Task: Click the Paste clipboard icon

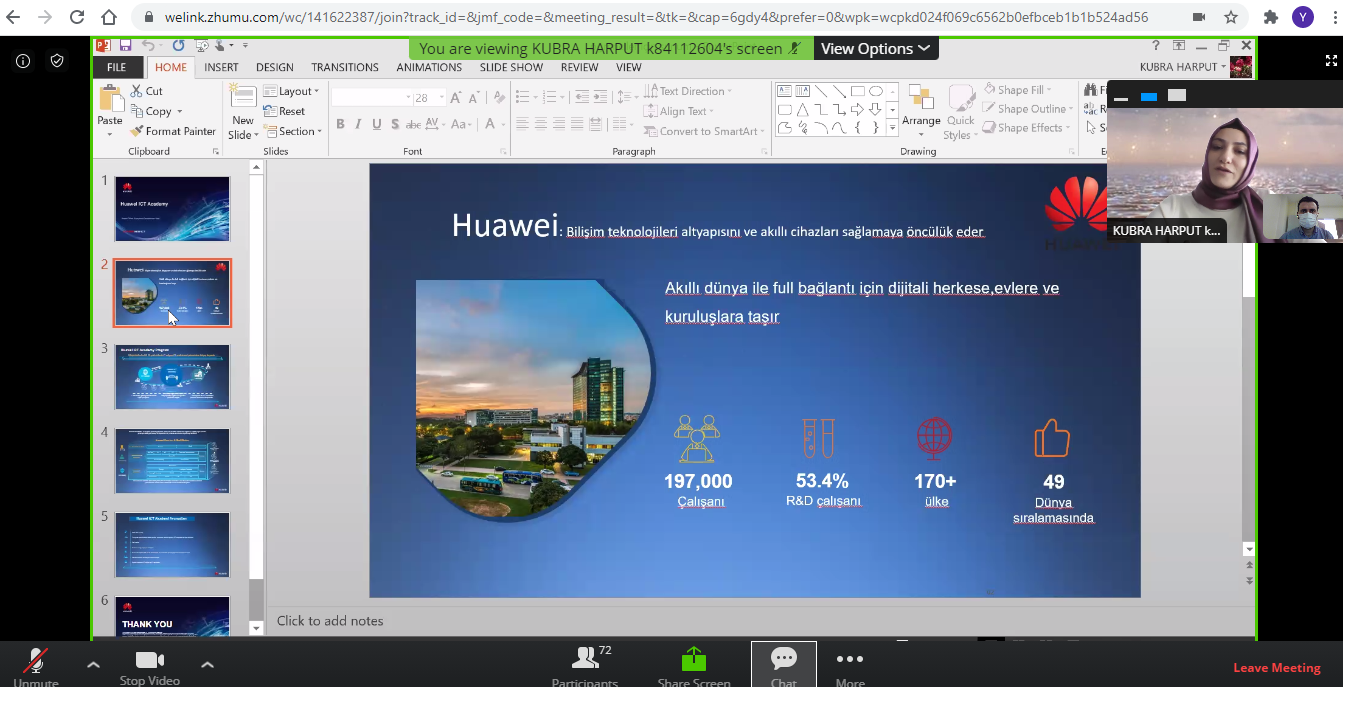Action: (x=110, y=100)
